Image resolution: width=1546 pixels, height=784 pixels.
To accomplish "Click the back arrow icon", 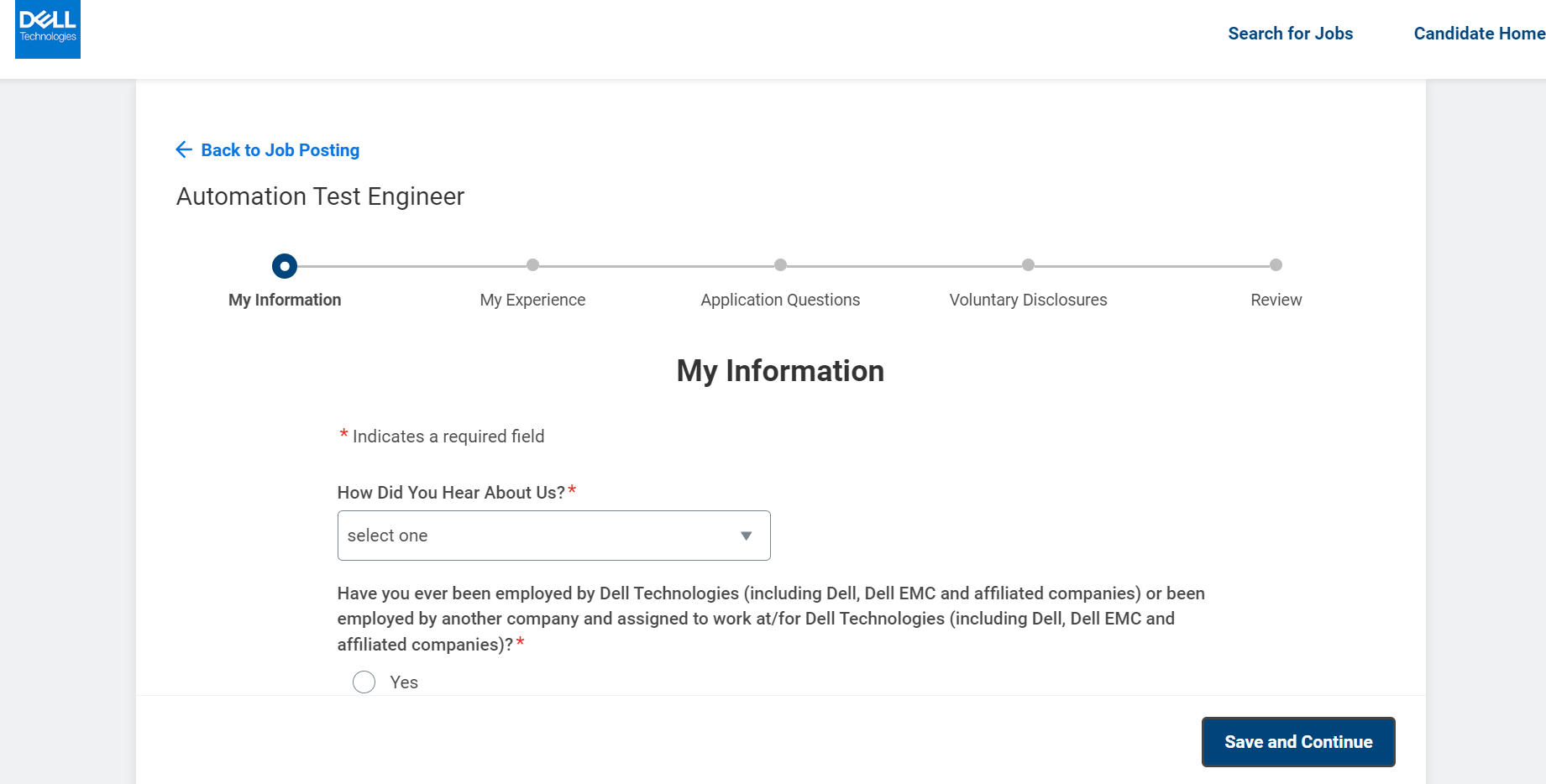I will pos(184,150).
